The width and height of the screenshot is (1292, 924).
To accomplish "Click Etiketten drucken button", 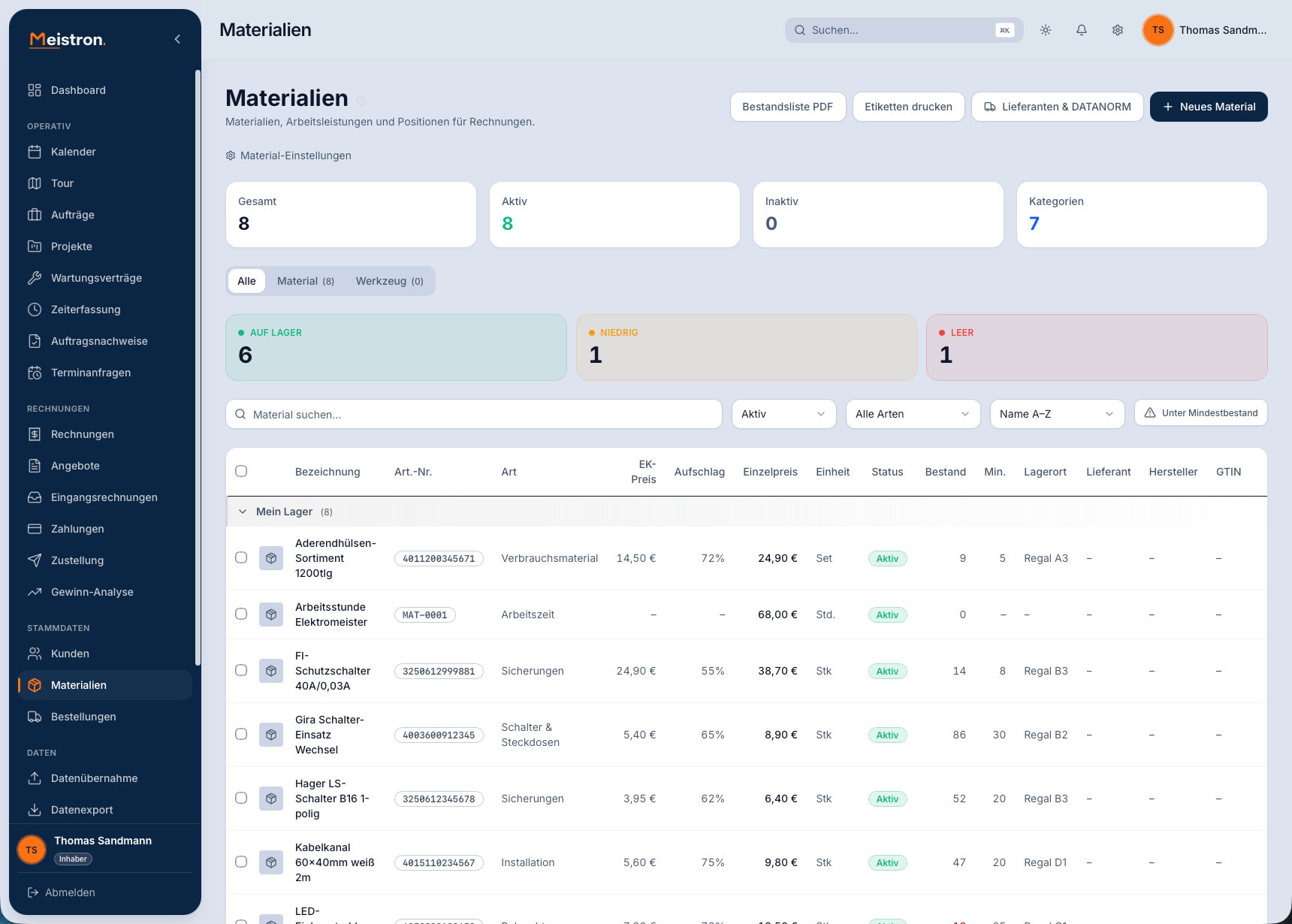I will (908, 107).
